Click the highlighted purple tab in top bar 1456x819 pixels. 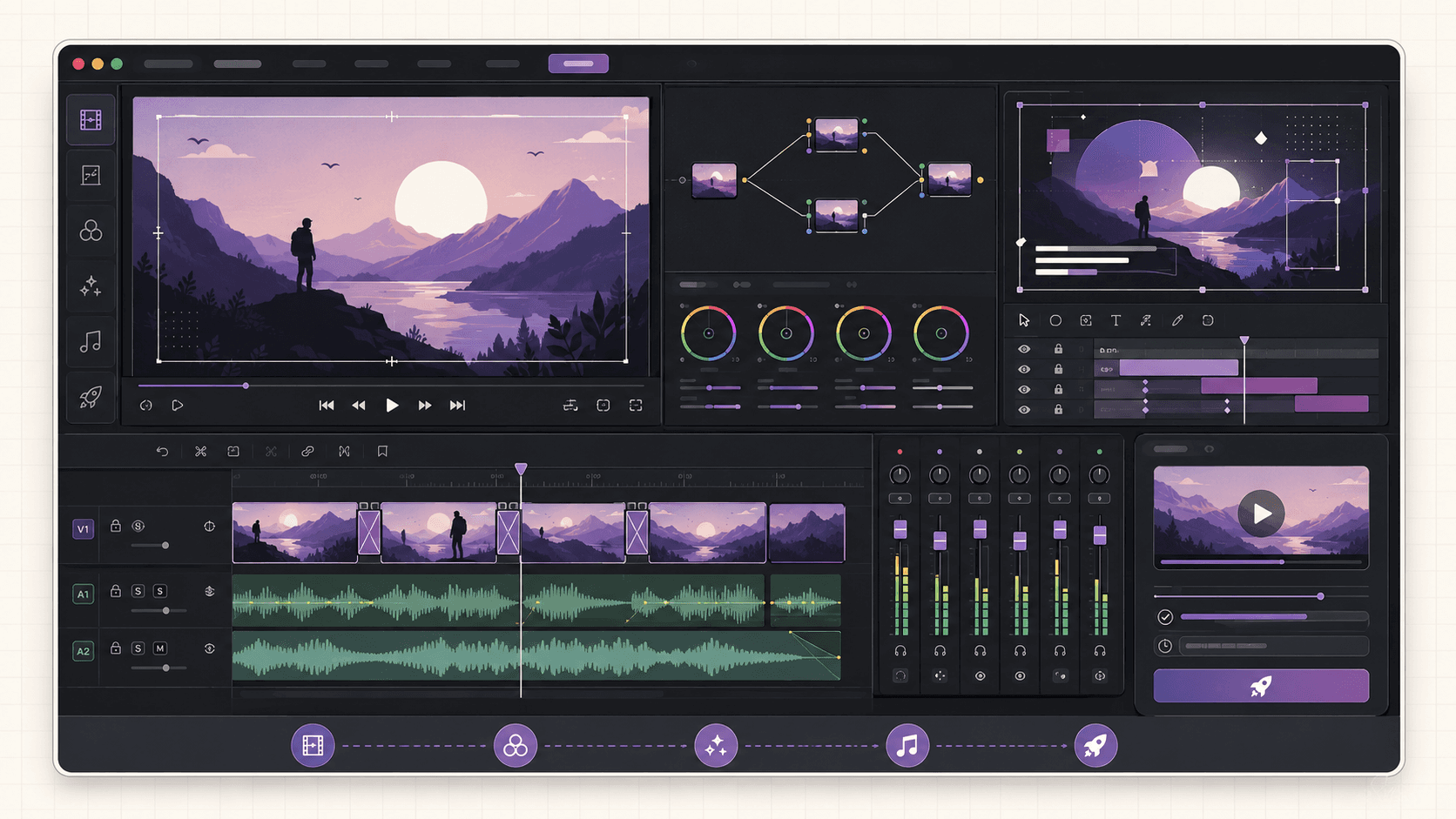point(578,64)
